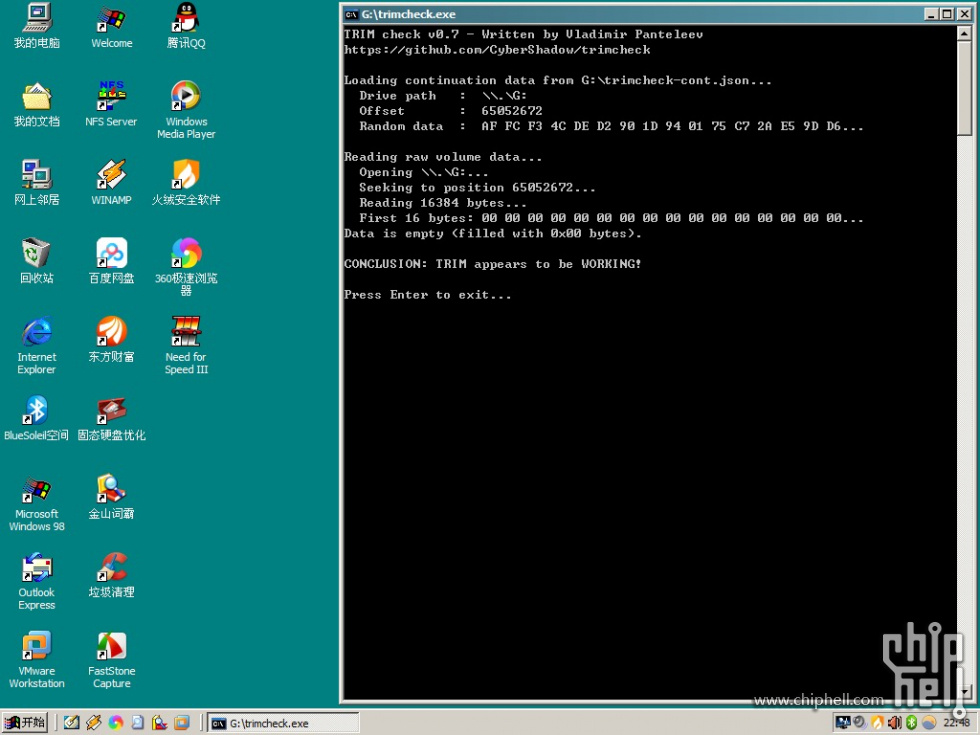The image size is (980, 735).
Task: Click the 'Offset : 65052672' line
Action: [451, 111]
